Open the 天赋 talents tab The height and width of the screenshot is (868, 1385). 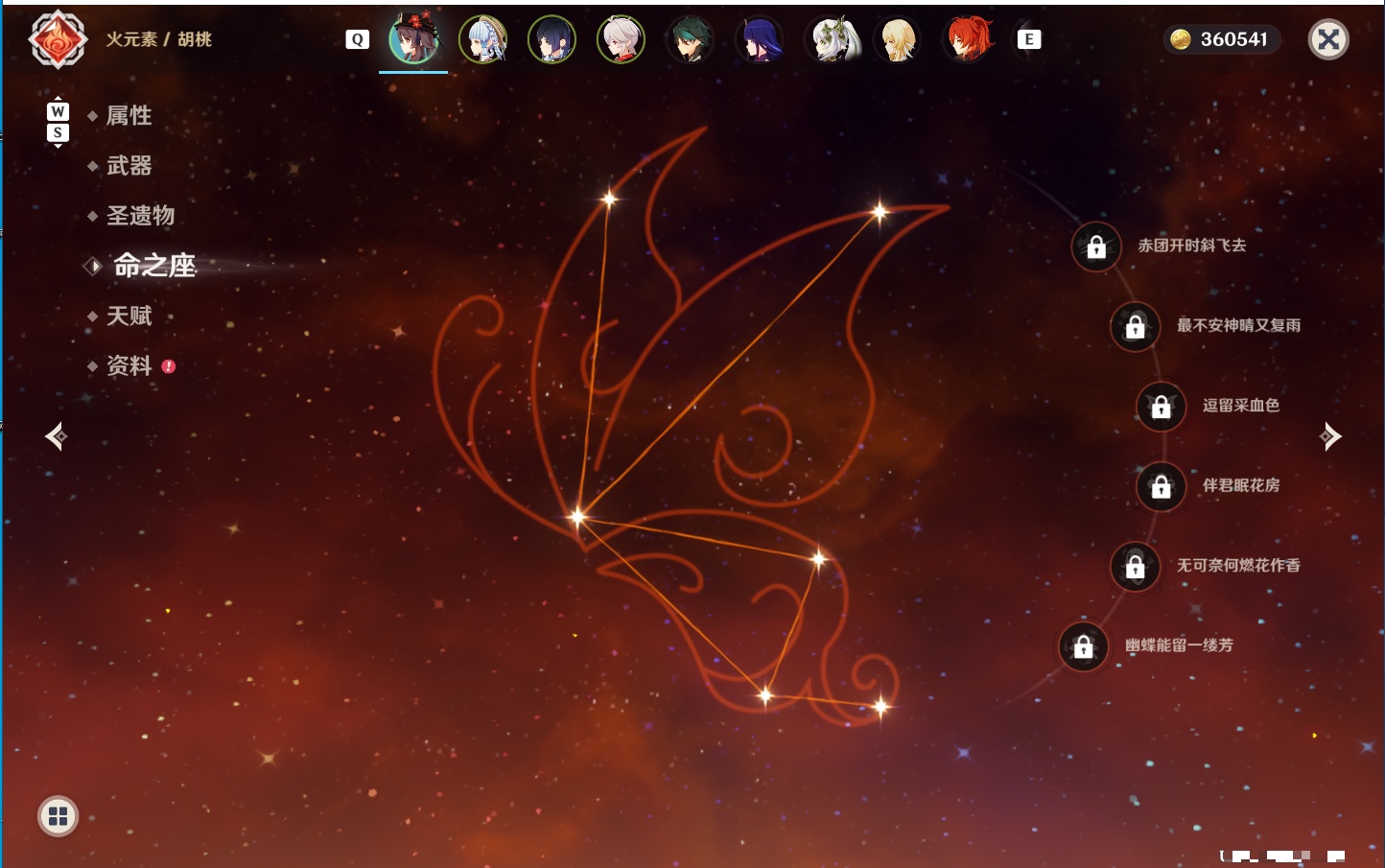(x=129, y=316)
